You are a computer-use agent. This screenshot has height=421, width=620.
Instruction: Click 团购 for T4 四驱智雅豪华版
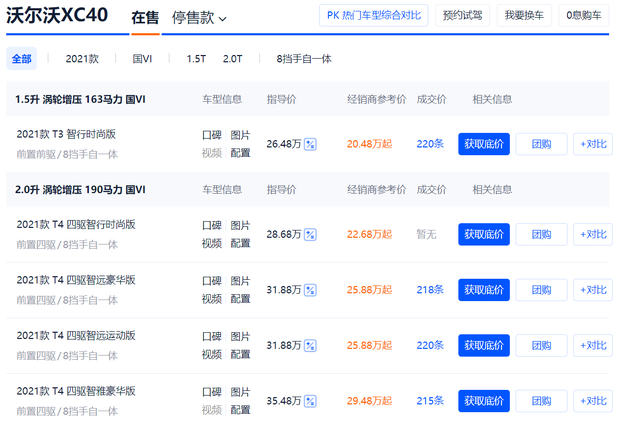coord(541,401)
